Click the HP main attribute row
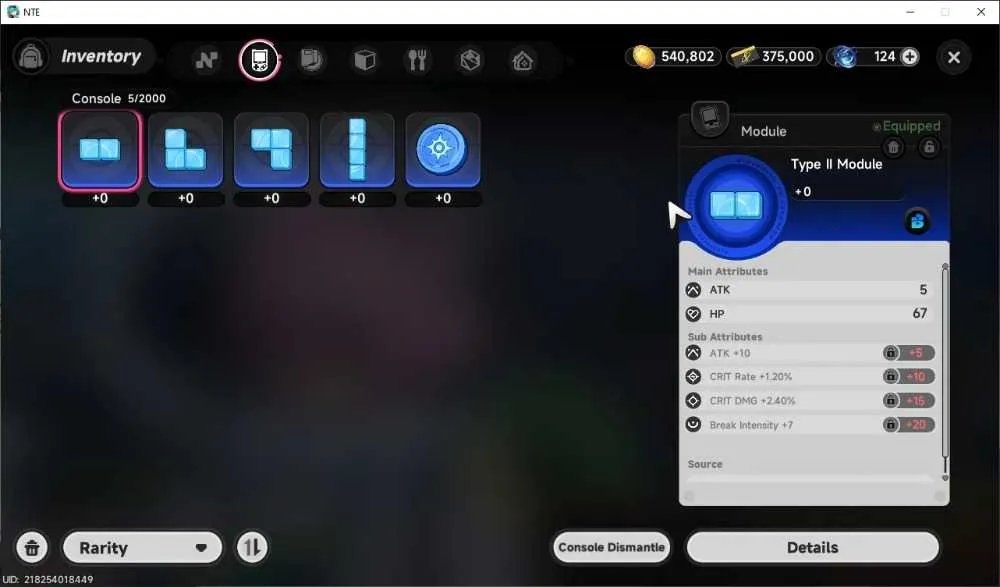This screenshot has height=587, width=1000. 810,314
